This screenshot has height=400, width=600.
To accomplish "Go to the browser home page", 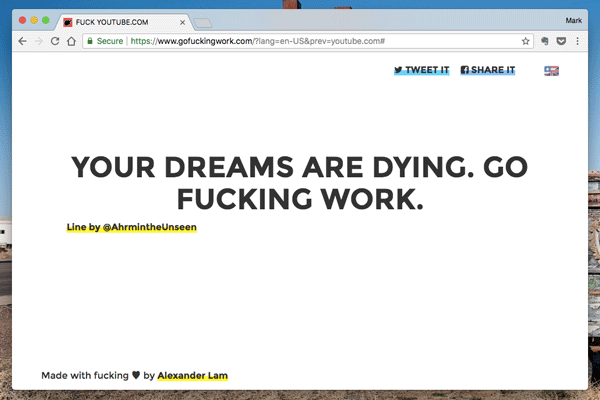I will tap(71, 41).
